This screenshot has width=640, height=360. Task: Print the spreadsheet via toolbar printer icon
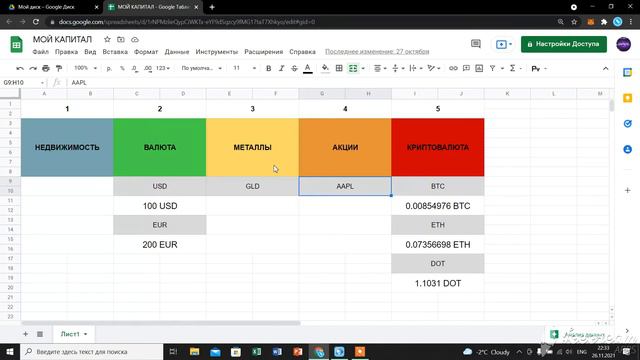click(x=46, y=69)
